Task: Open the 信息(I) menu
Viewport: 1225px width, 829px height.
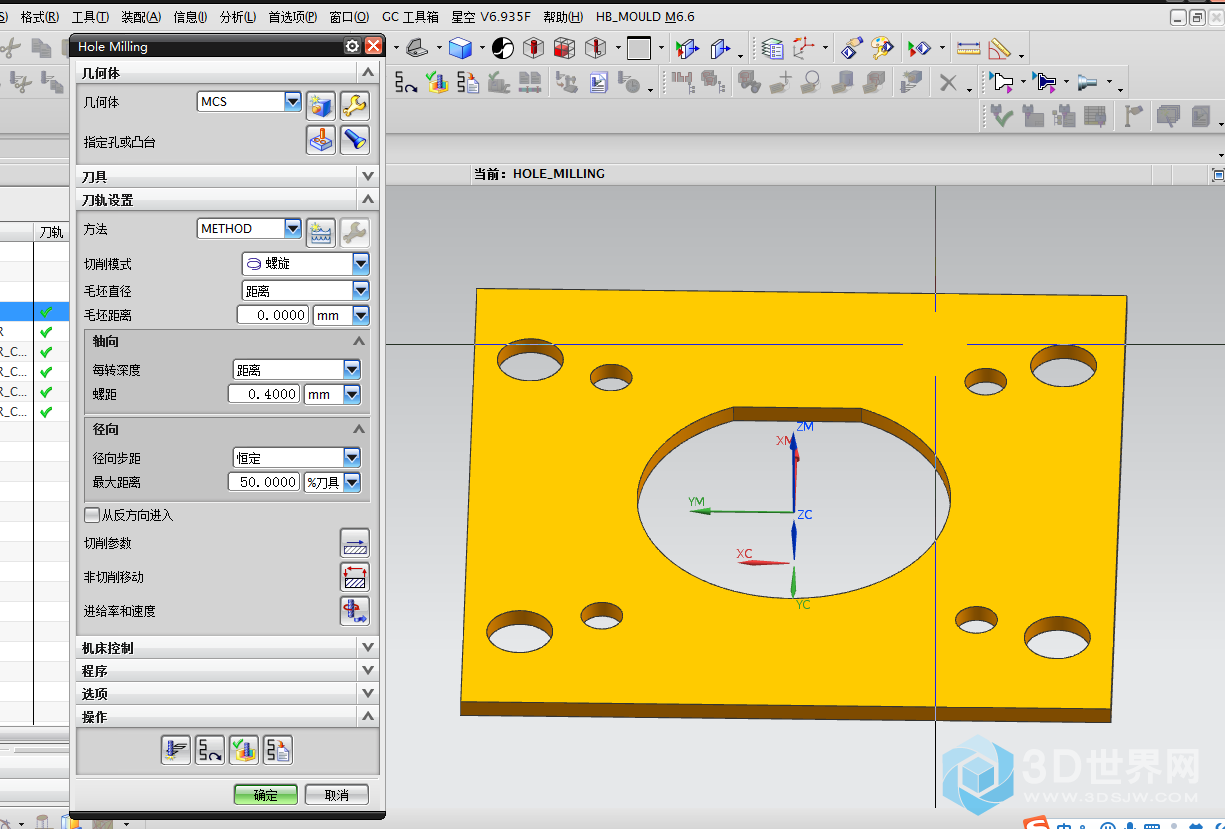Action: point(190,17)
